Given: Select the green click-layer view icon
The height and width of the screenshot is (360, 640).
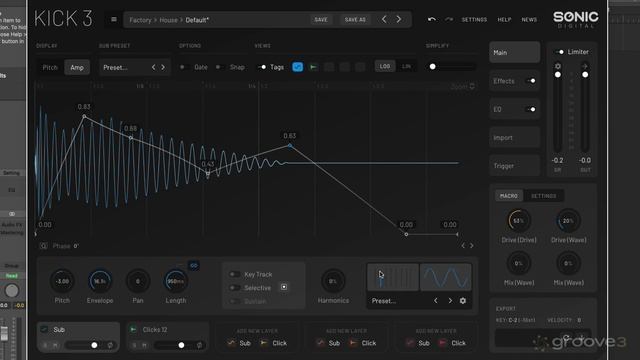Looking at the screenshot, I should point(313,67).
